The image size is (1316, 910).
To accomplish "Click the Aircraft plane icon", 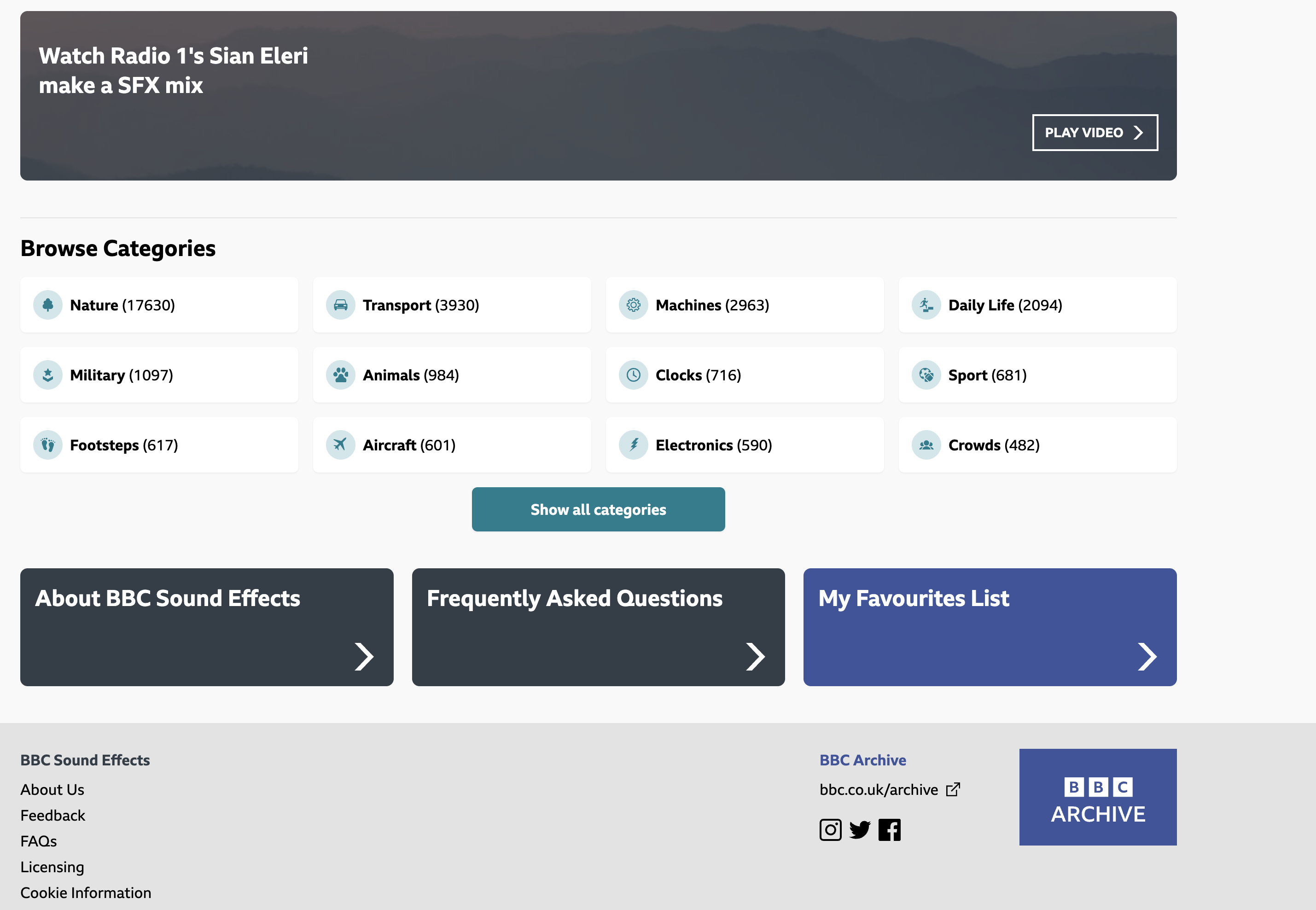I will click(341, 445).
